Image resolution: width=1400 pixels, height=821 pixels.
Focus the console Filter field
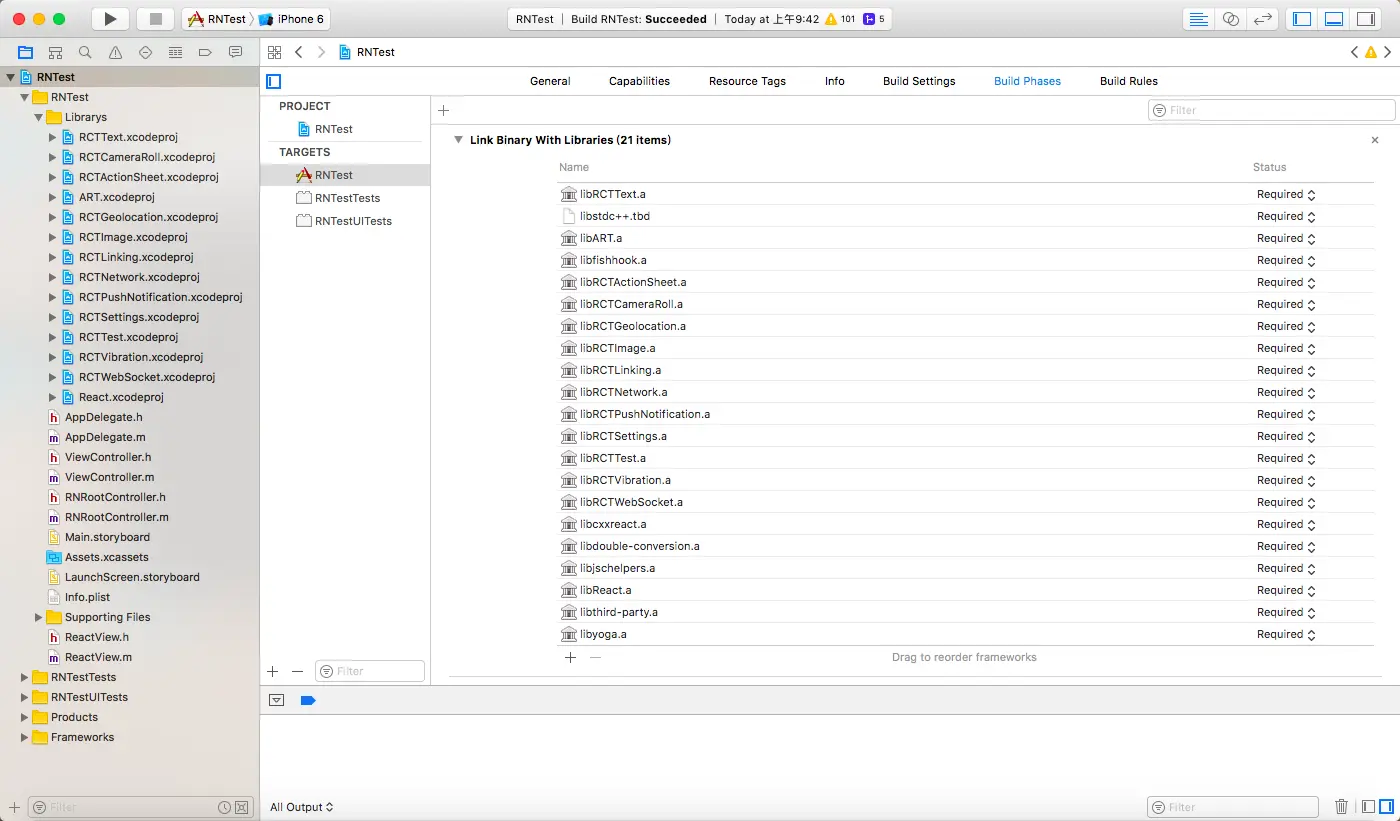point(1233,807)
